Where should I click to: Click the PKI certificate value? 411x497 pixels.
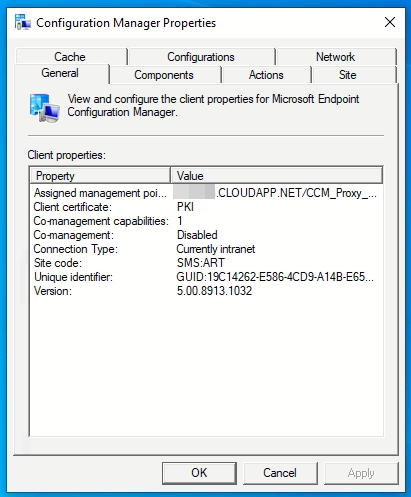click(x=185, y=207)
